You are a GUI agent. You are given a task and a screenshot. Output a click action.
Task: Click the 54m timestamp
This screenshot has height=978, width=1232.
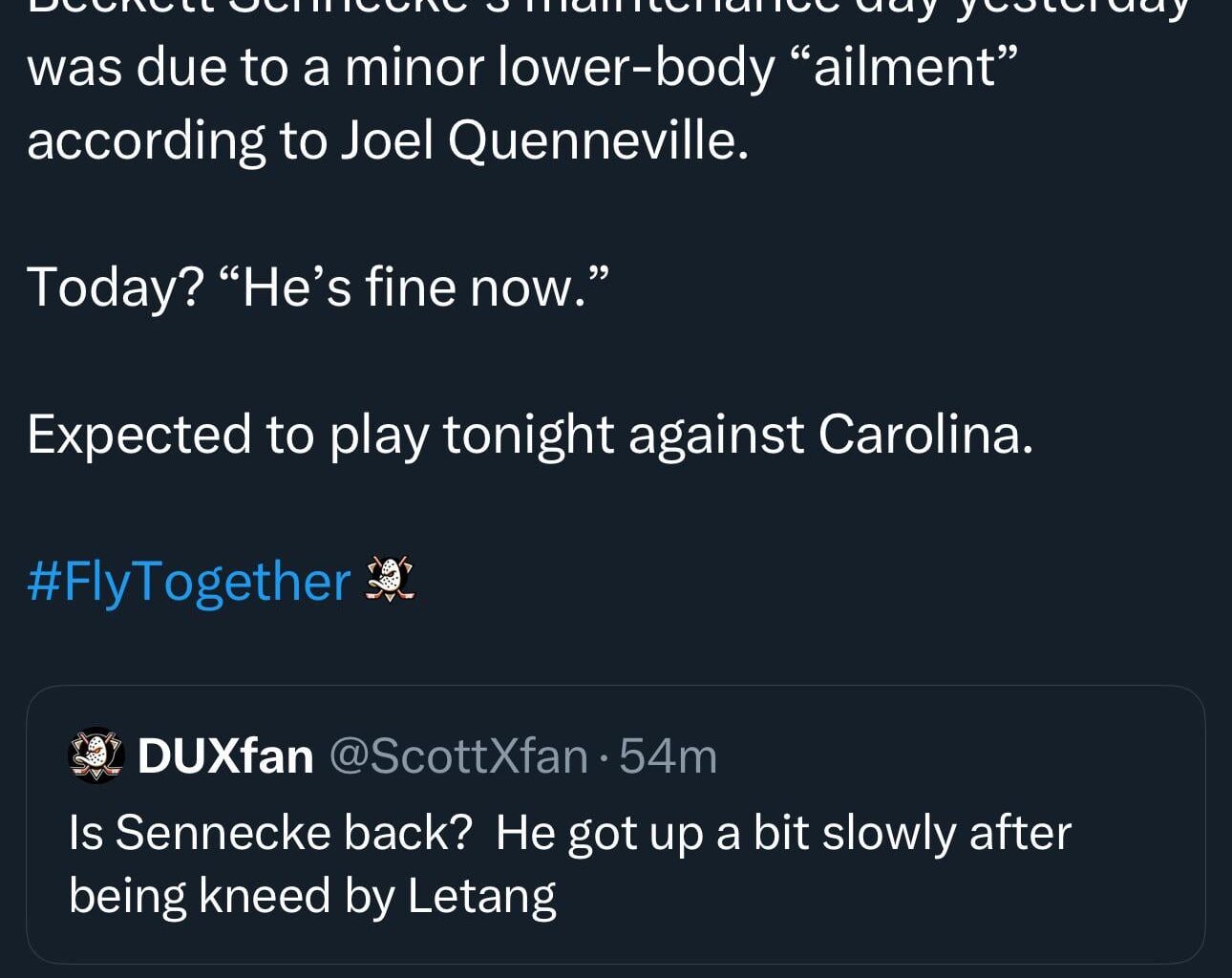click(x=667, y=755)
